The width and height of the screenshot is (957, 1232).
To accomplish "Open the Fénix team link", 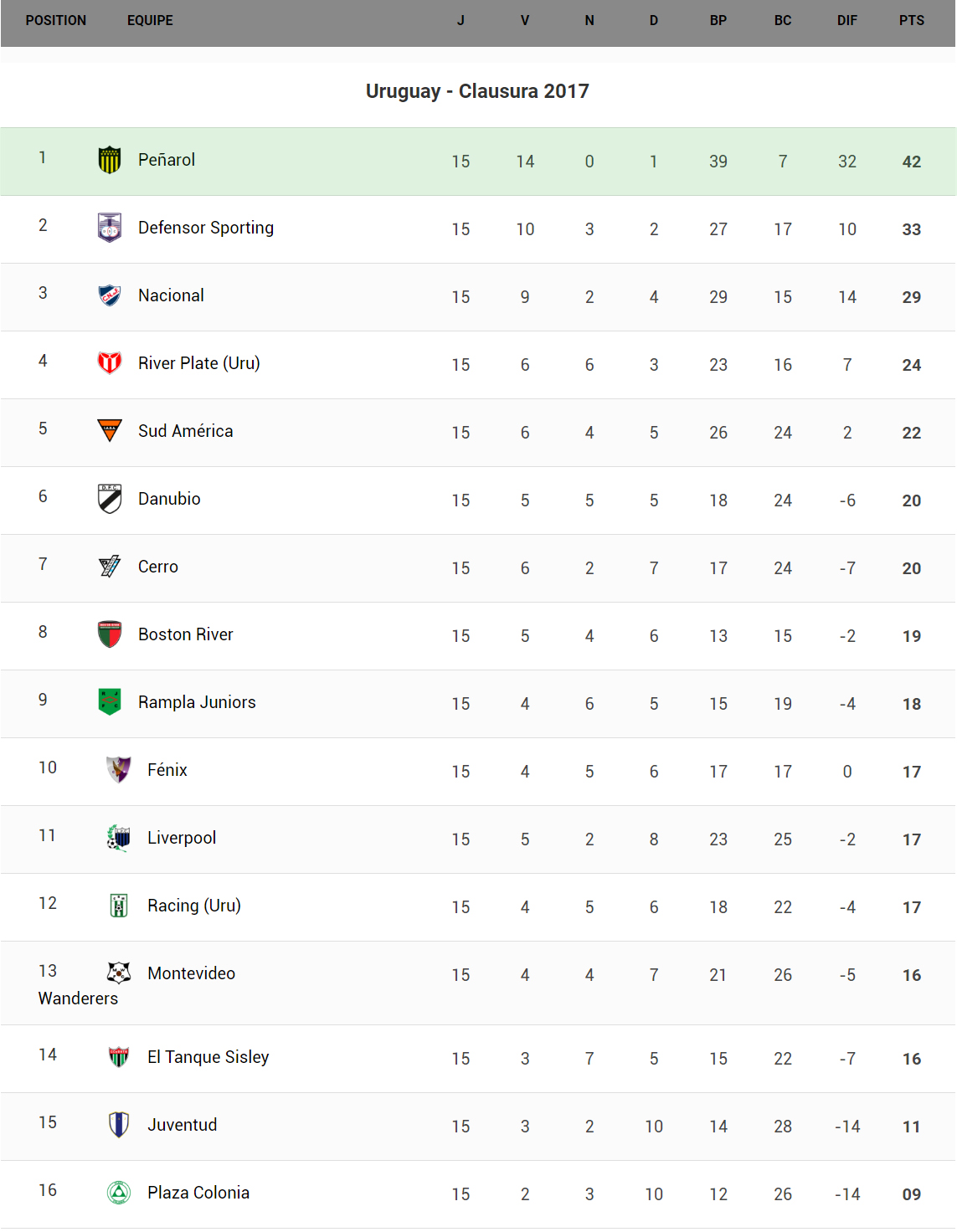I will coord(167,770).
